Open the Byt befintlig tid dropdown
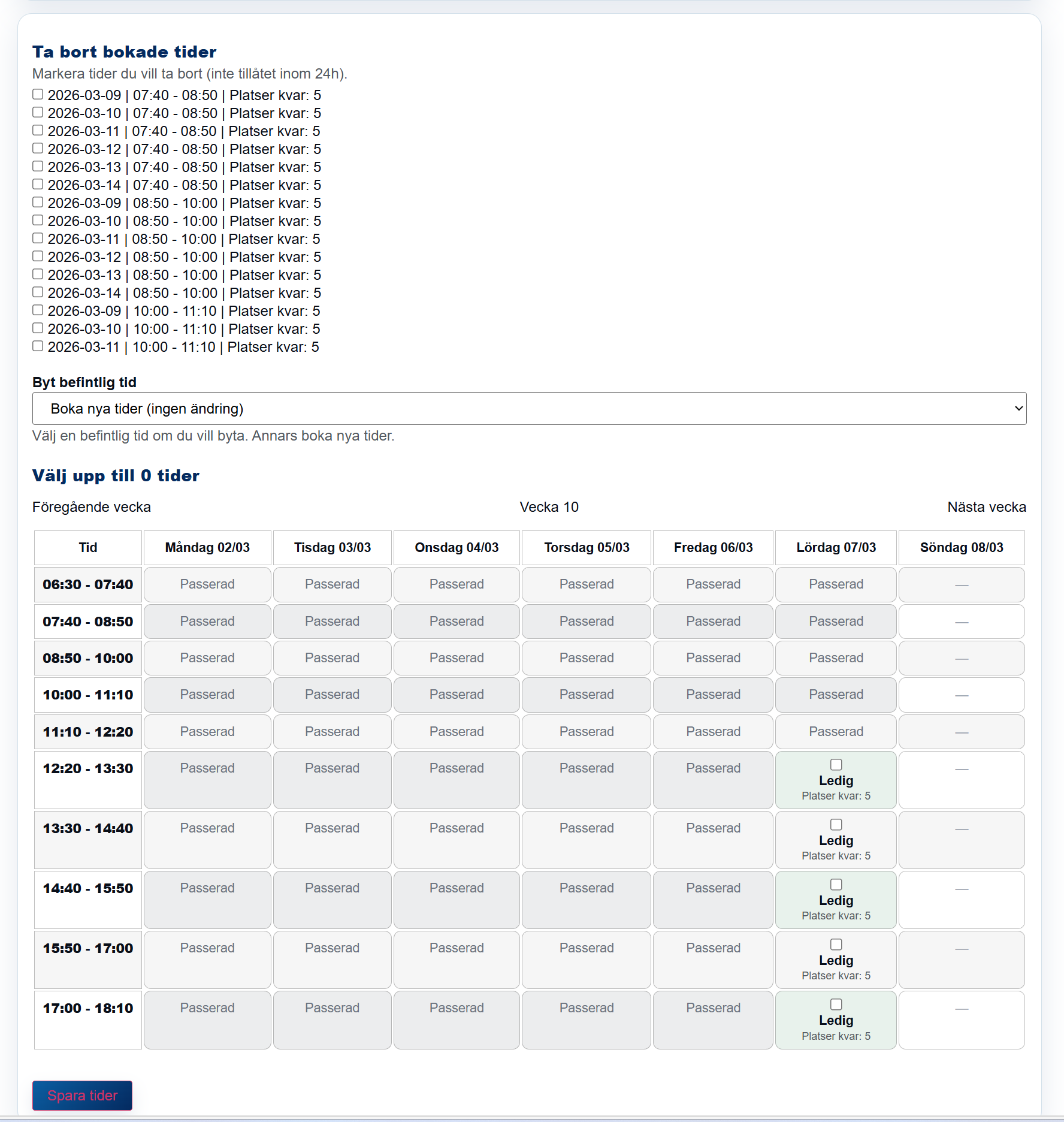 click(527, 408)
